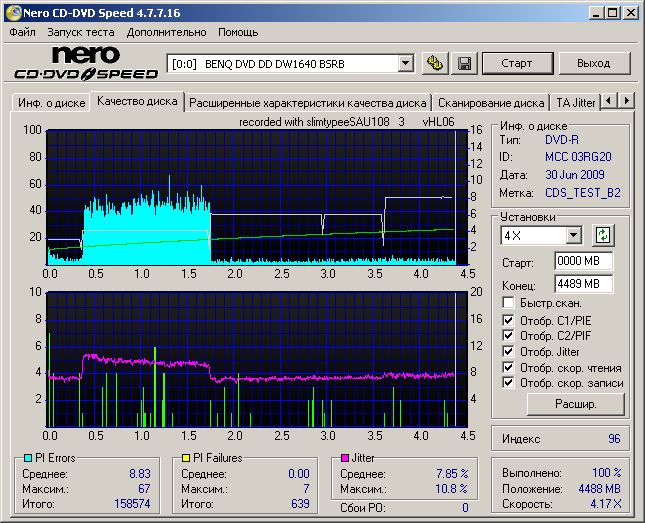The height and width of the screenshot is (523, 645).
Task: Click the cyan PI Errors color swatch
Action: (x=27, y=458)
